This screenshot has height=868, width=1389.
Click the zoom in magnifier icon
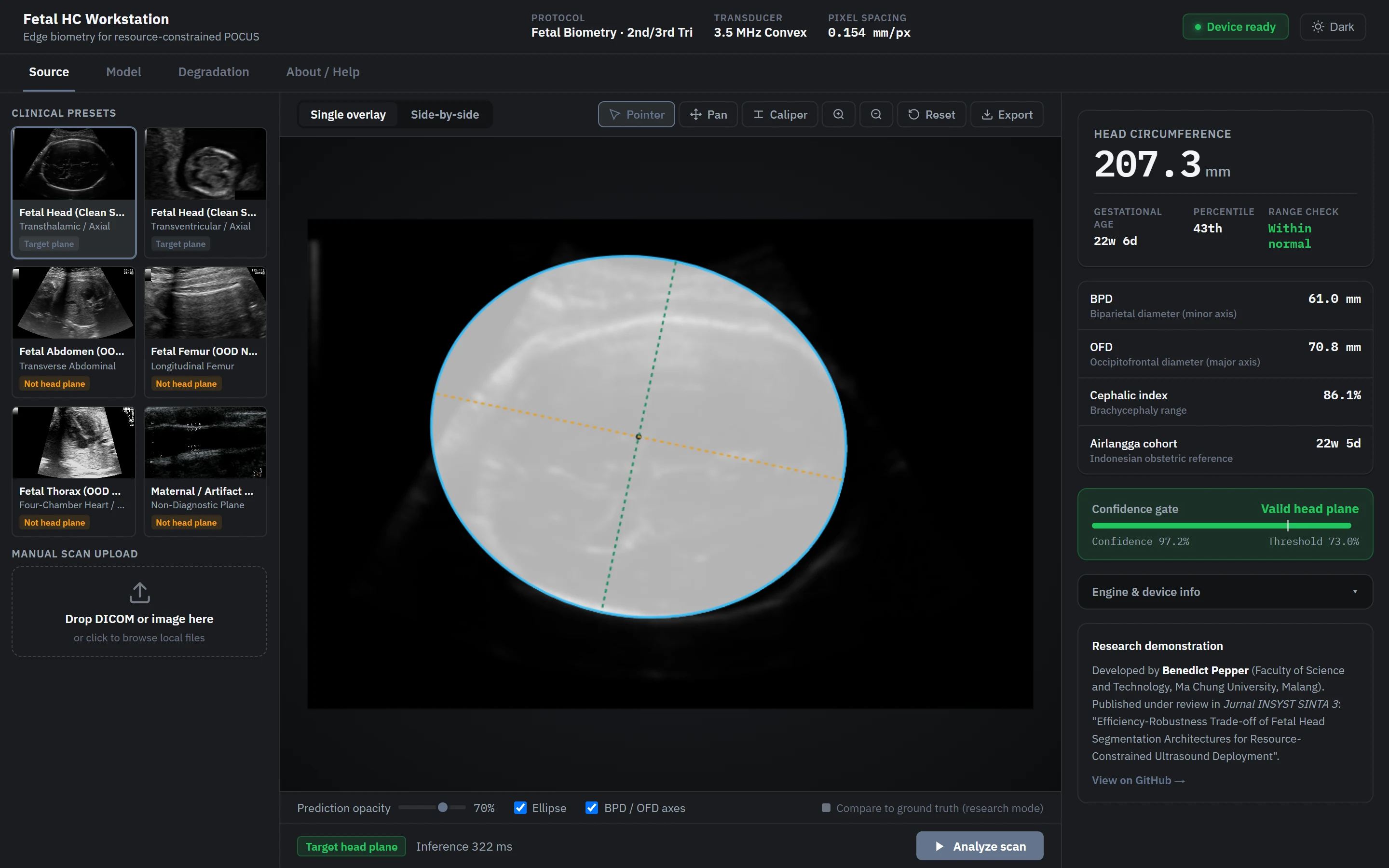[839, 114]
